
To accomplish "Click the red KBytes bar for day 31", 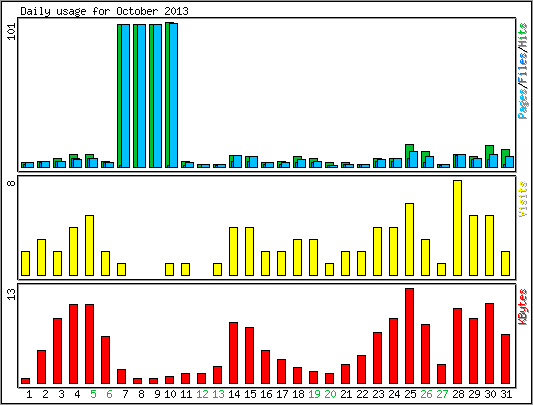I will click(505, 359).
